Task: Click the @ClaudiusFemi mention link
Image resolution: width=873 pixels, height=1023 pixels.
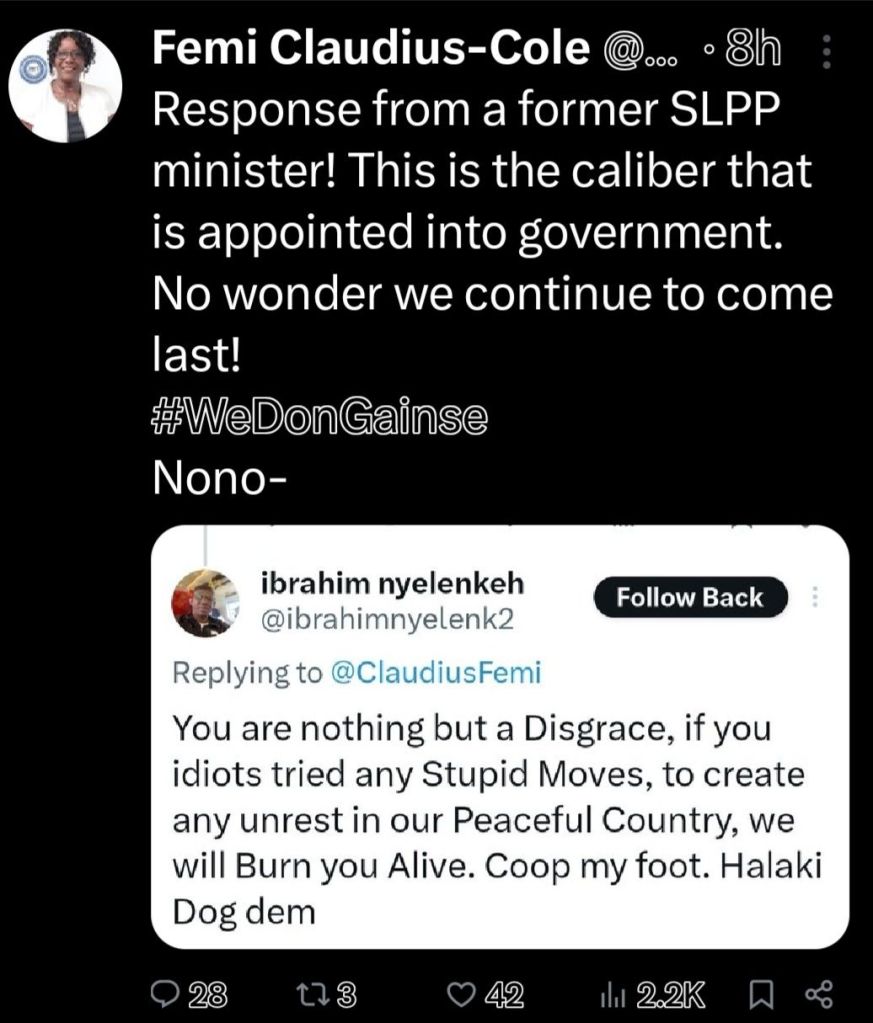Action: tap(435, 673)
